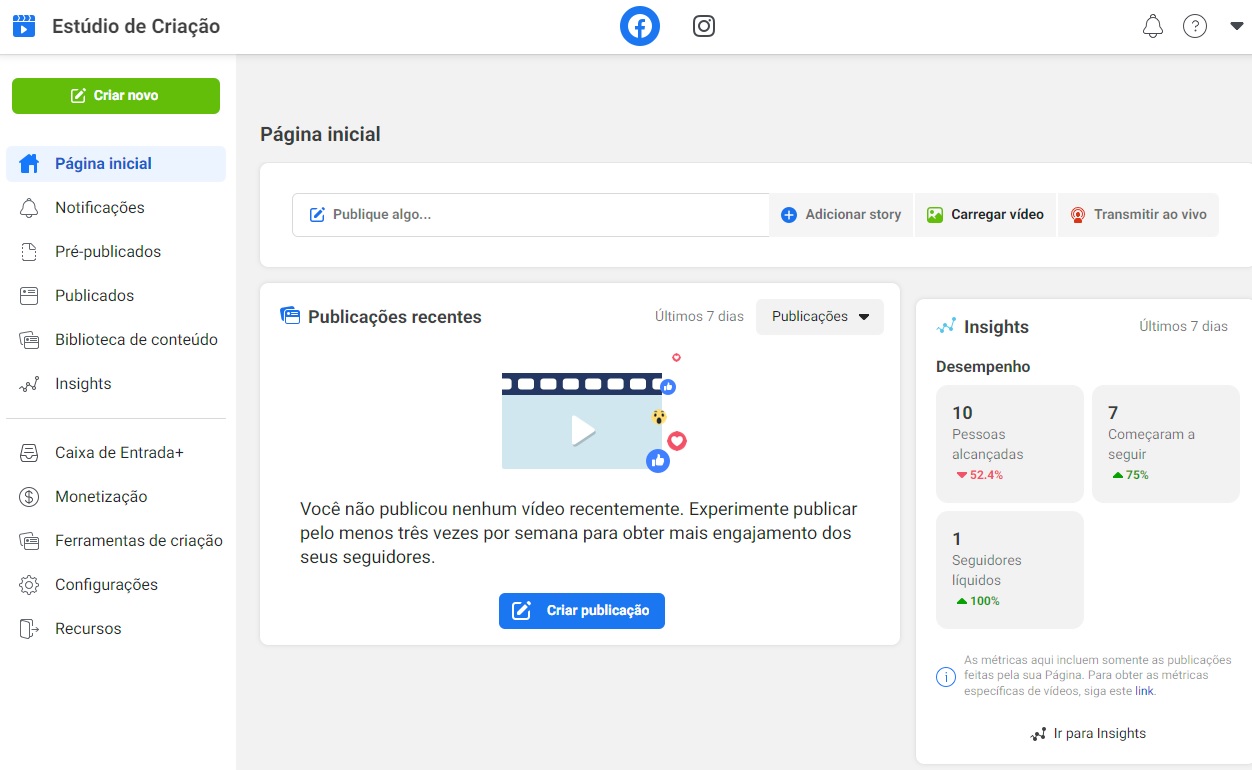The height and width of the screenshot is (770, 1252).
Task: Click the Seguidores líquidos metric card
Action: pos(1010,570)
